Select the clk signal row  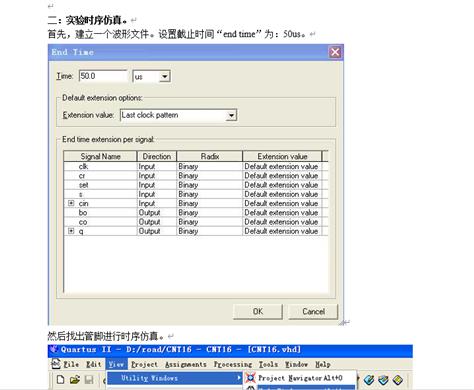(x=196, y=166)
